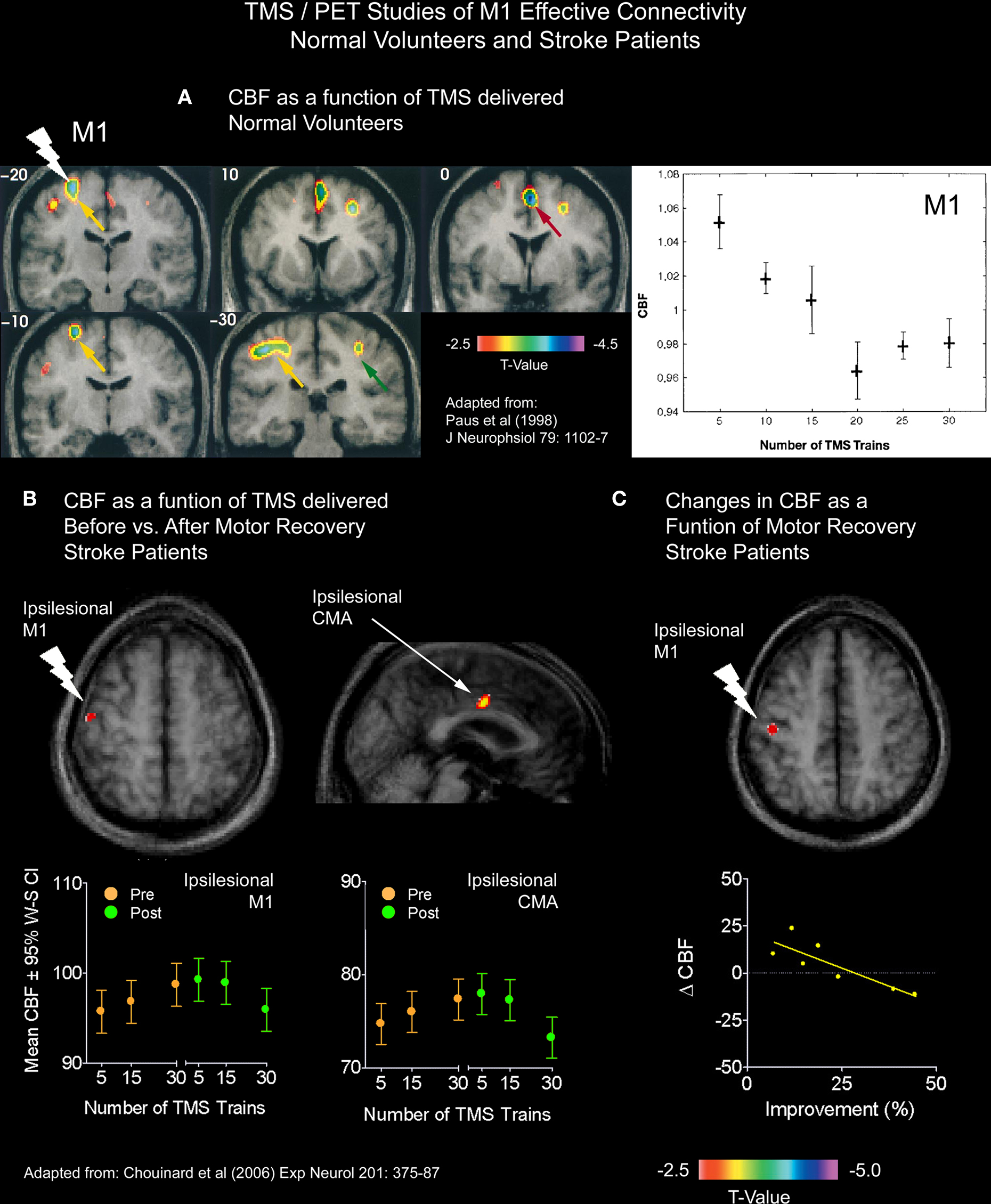Screen dimensions: 991x1204
Task: Click the 'Mean CBF ± 95% W-S CI' axis label
Action: tap(32, 970)
